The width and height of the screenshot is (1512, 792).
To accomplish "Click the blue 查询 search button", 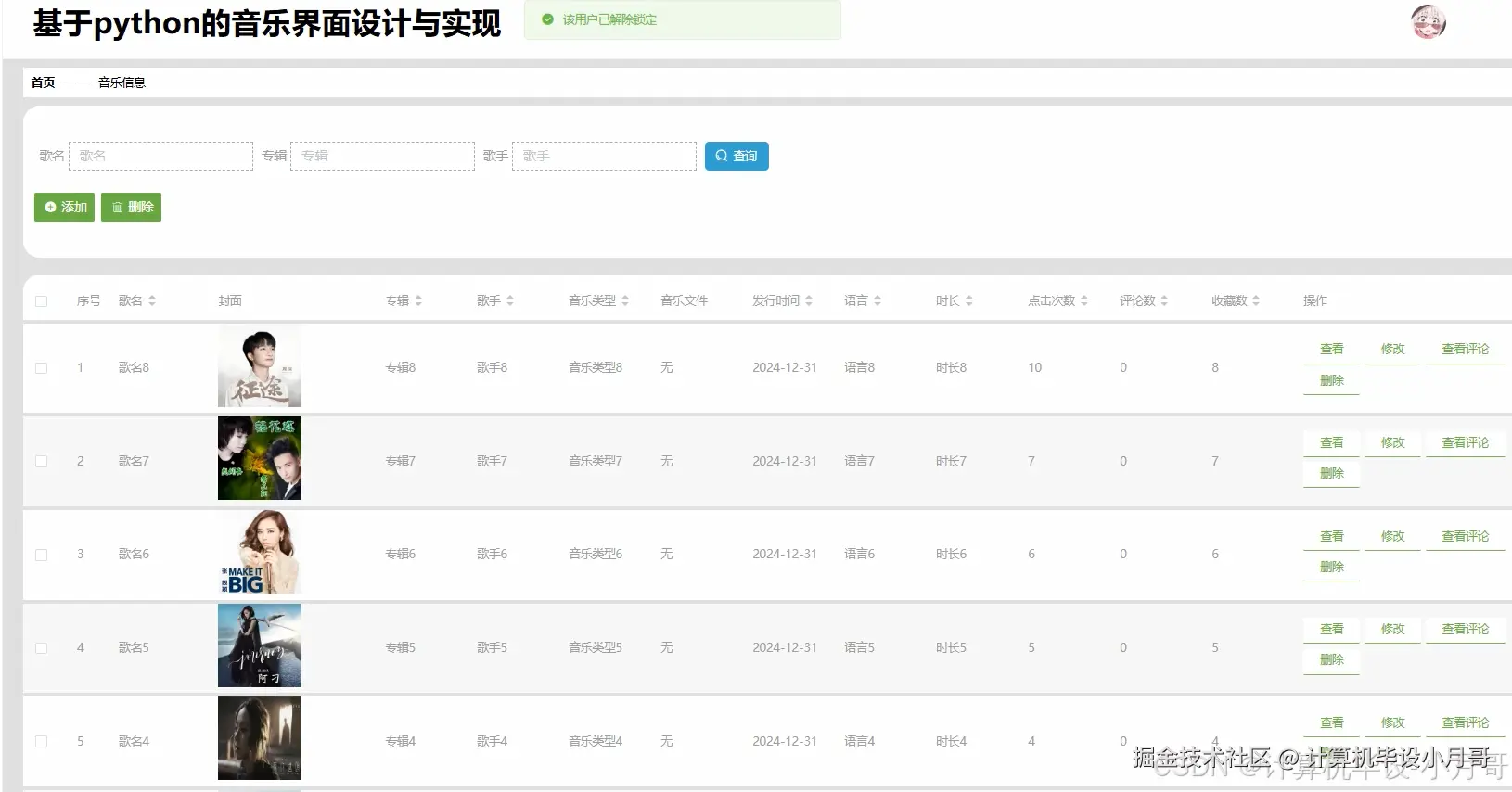I will pos(737,156).
